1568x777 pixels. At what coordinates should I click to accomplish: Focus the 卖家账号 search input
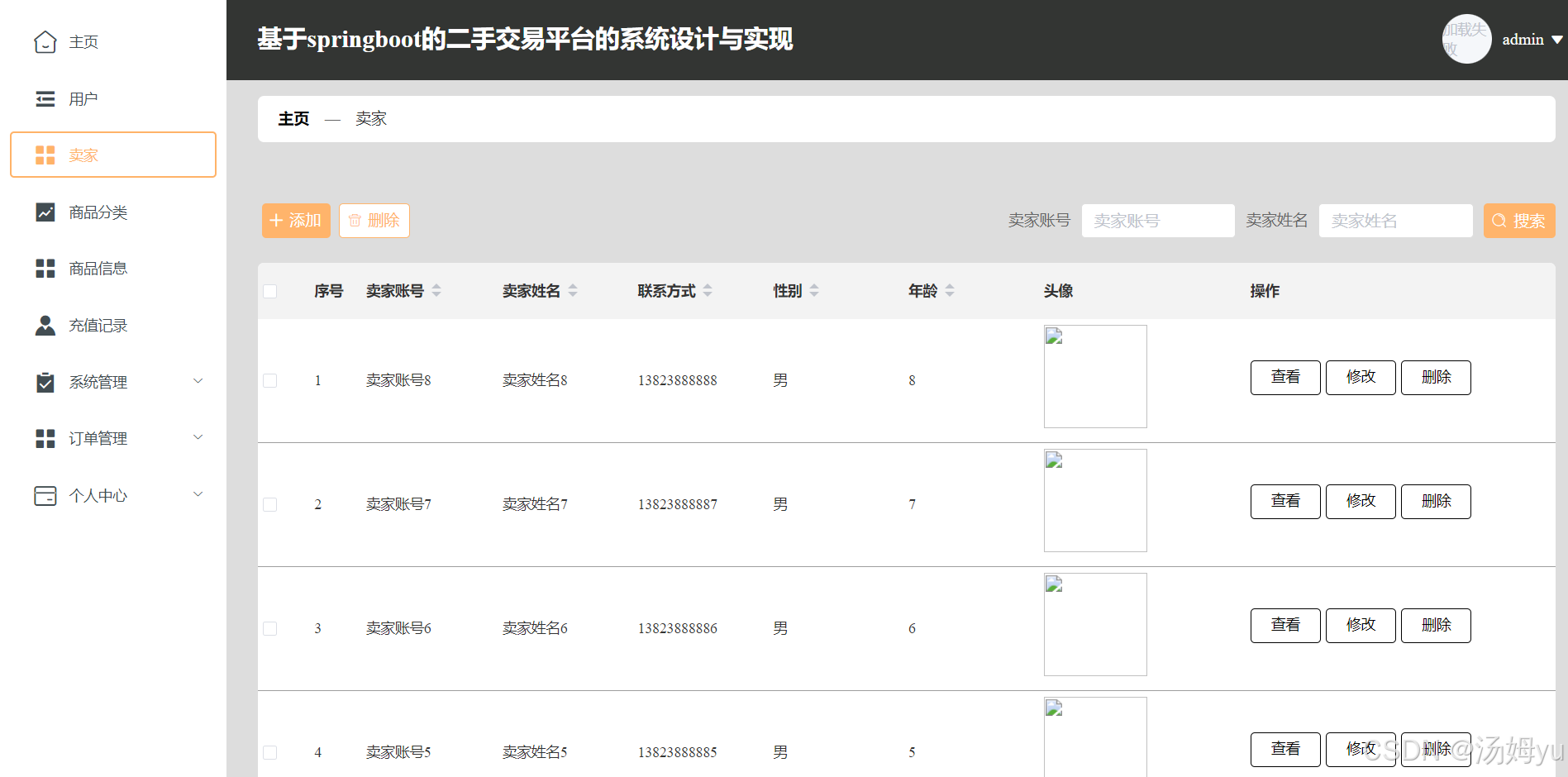pos(1158,221)
